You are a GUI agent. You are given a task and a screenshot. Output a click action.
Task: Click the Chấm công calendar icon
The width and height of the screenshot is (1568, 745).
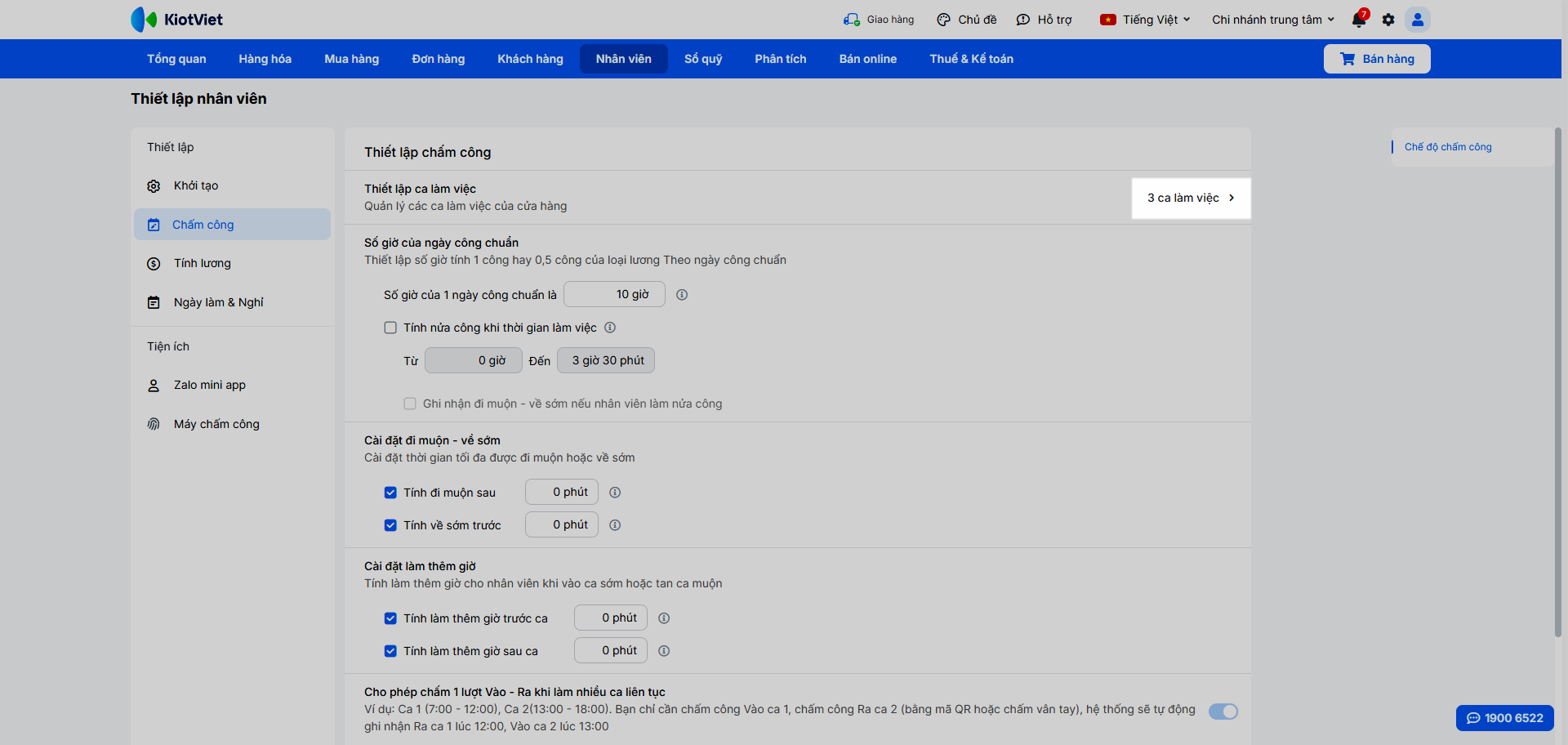point(154,225)
